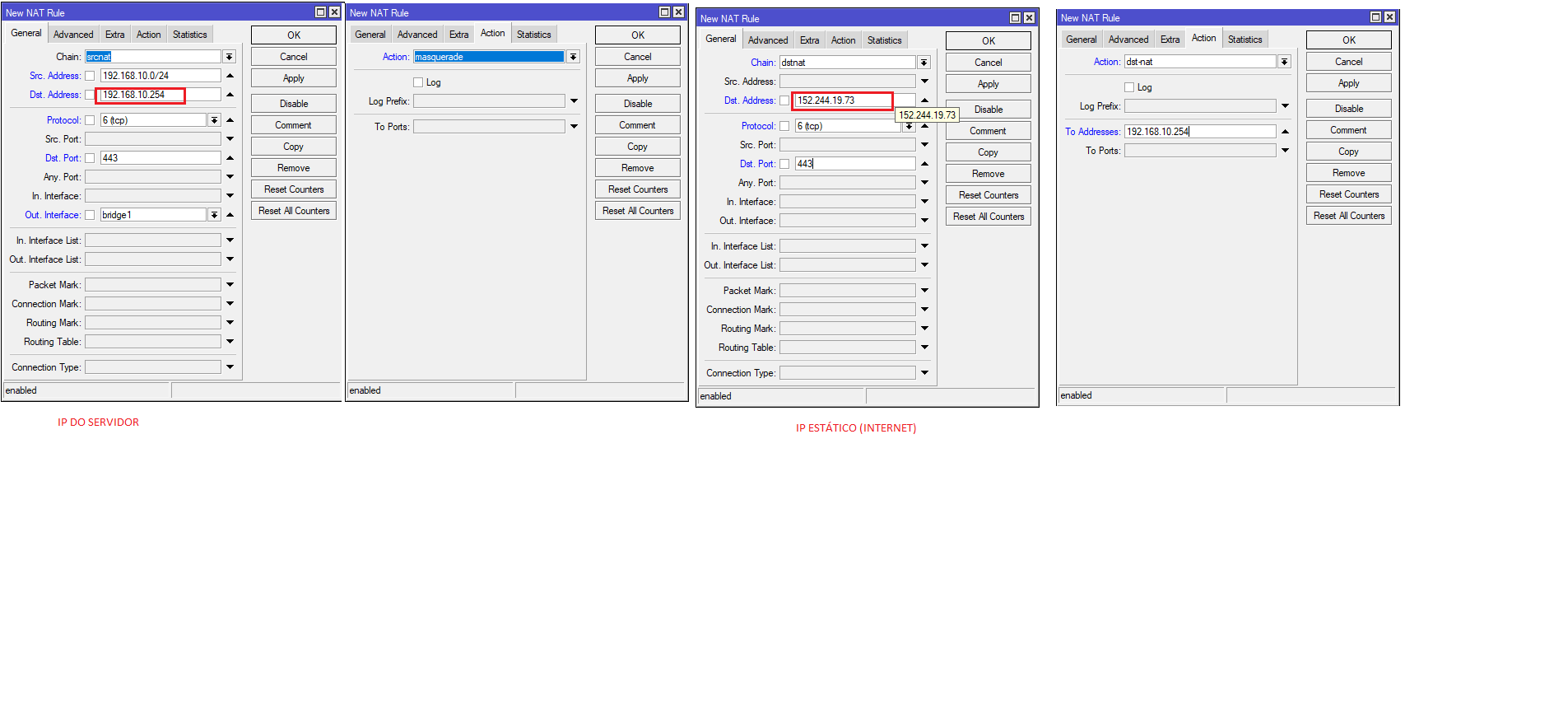
Task: Expand Src. Address in dstnat window
Action: tap(924, 82)
